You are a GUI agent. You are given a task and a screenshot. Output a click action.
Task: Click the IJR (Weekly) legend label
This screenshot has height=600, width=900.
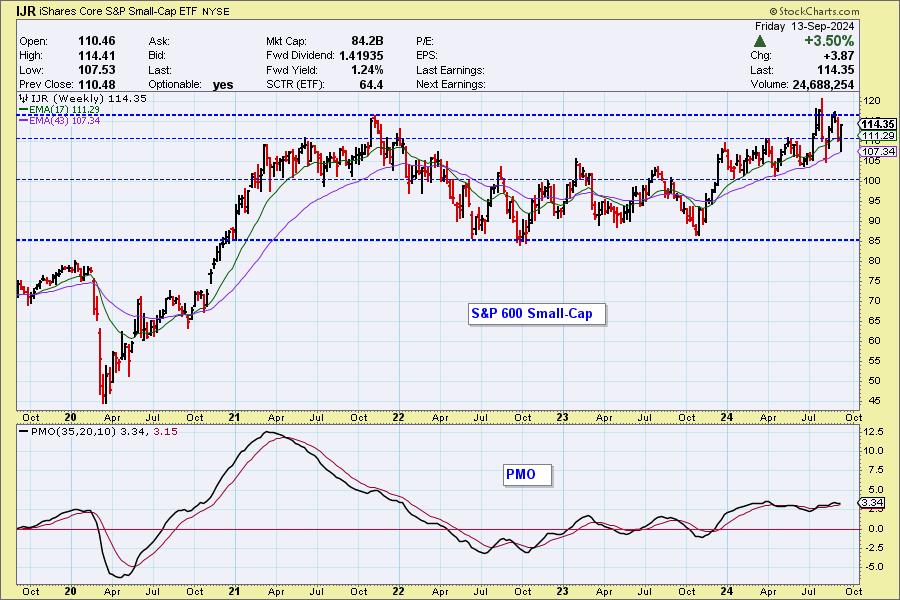pos(68,99)
